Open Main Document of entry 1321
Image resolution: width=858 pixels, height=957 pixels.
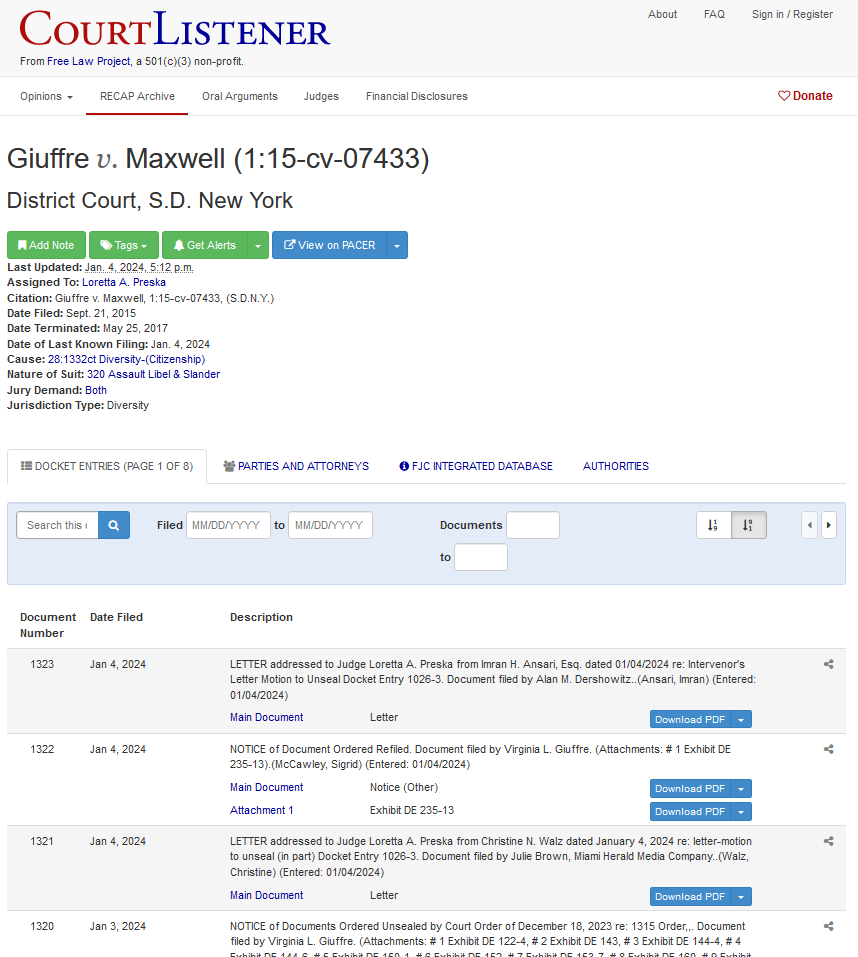point(266,895)
